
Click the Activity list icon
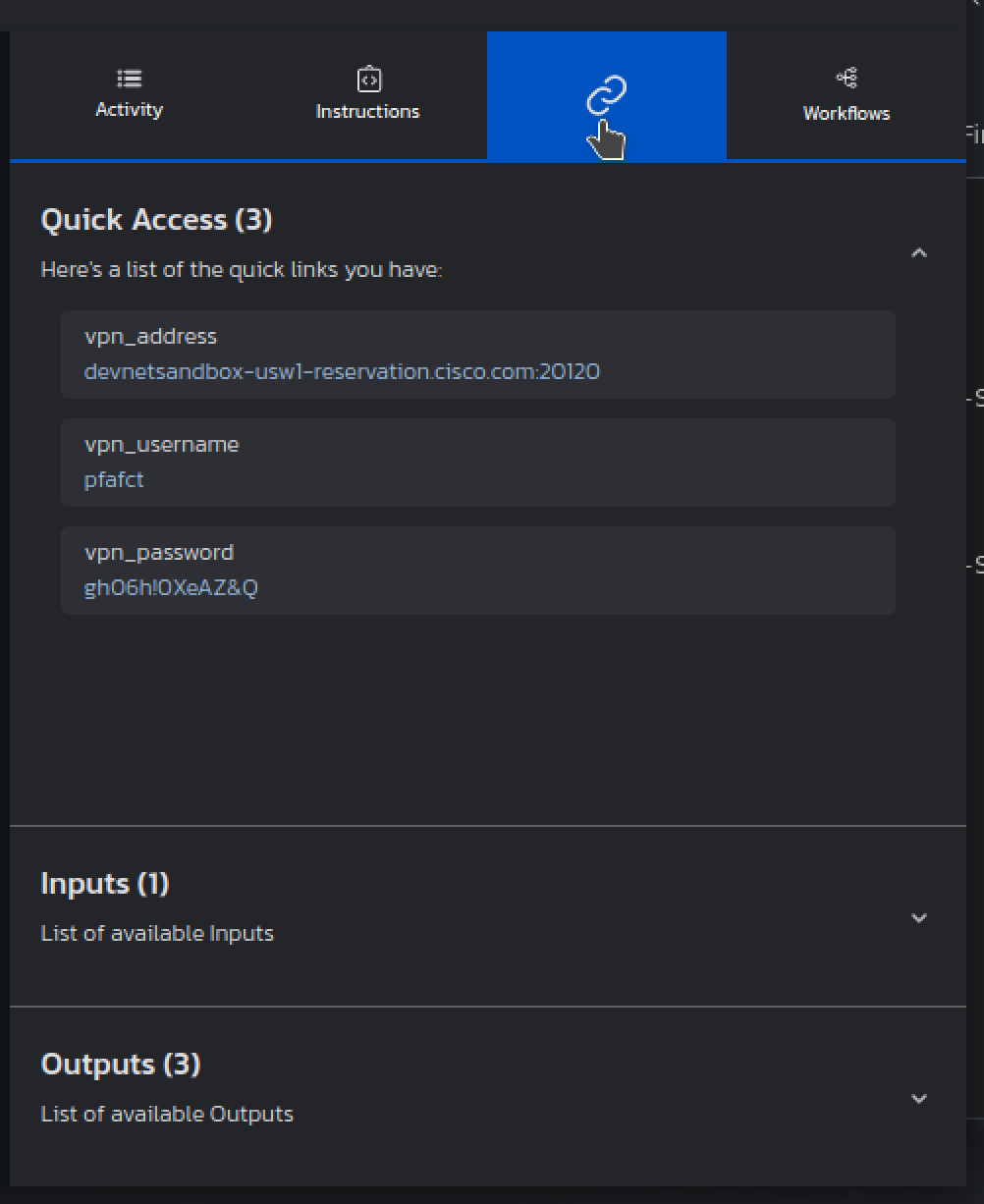[129, 79]
